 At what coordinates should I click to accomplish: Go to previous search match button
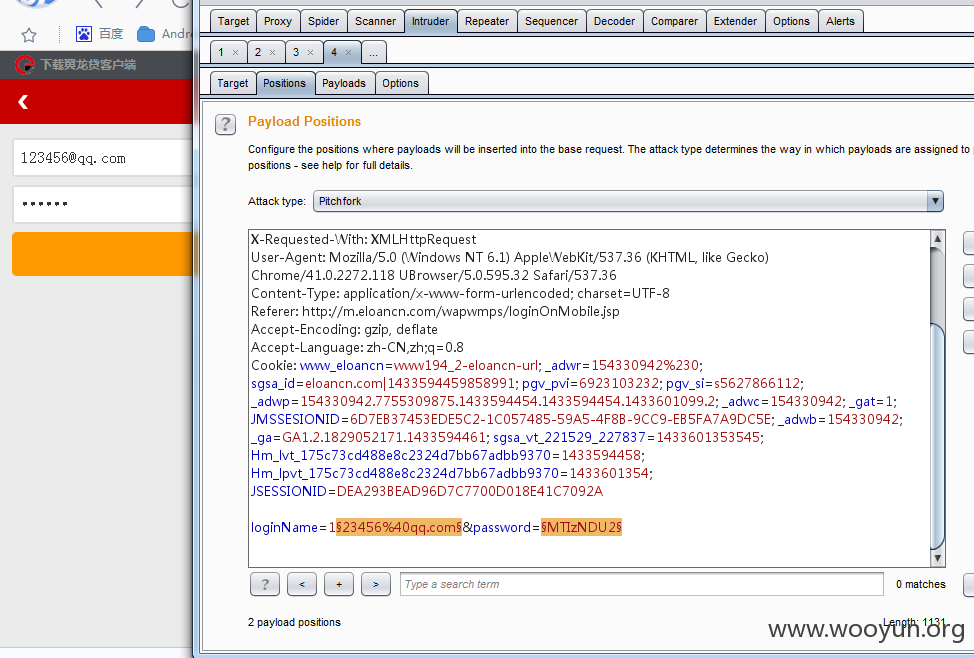pyautogui.click(x=302, y=584)
